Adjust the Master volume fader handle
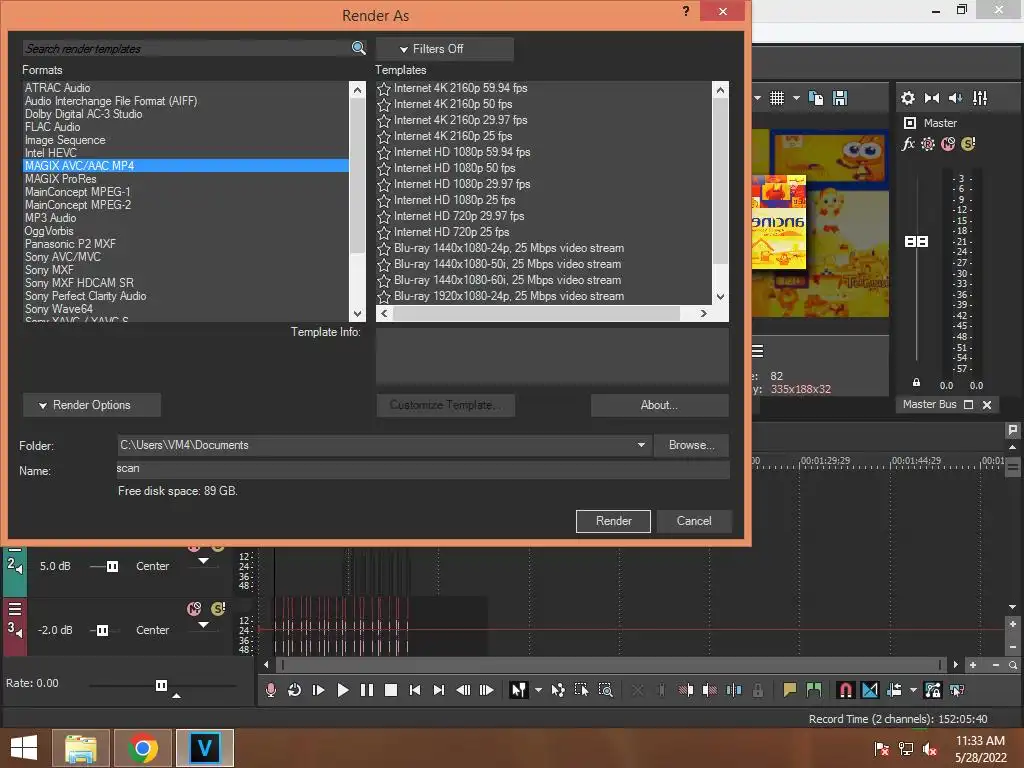Viewport: 1024px width, 768px height. [916, 242]
